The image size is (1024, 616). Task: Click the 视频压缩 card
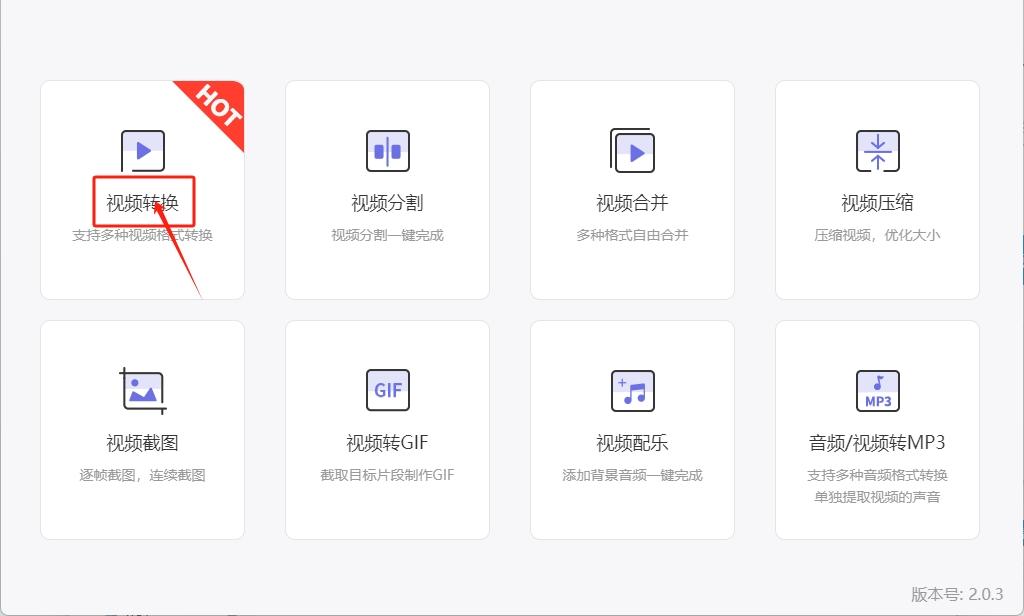tap(877, 189)
